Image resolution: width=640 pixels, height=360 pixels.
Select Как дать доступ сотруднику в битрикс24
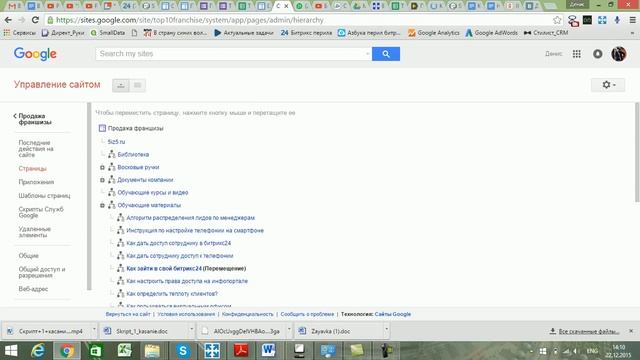pyautogui.click(x=178, y=243)
